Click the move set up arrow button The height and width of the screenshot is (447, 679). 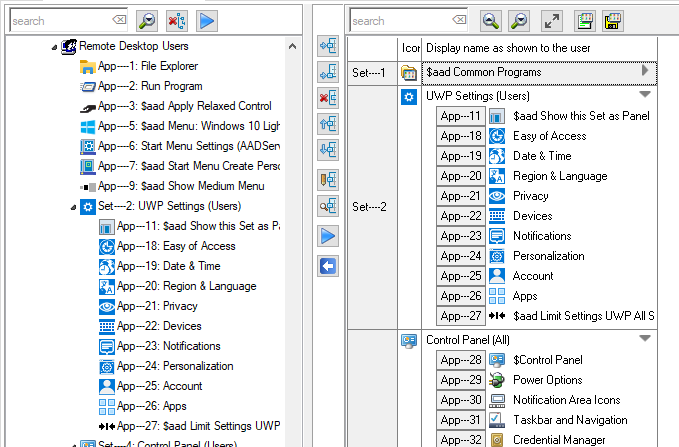point(328,124)
